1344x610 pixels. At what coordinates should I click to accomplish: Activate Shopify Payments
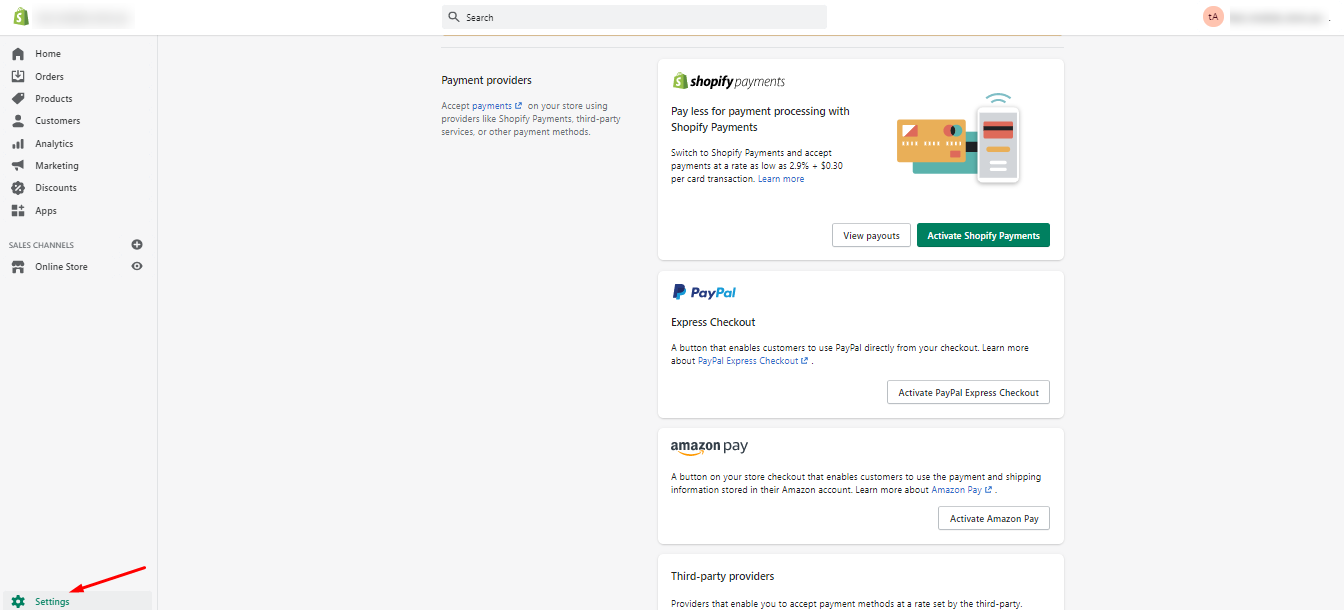coord(983,235)
